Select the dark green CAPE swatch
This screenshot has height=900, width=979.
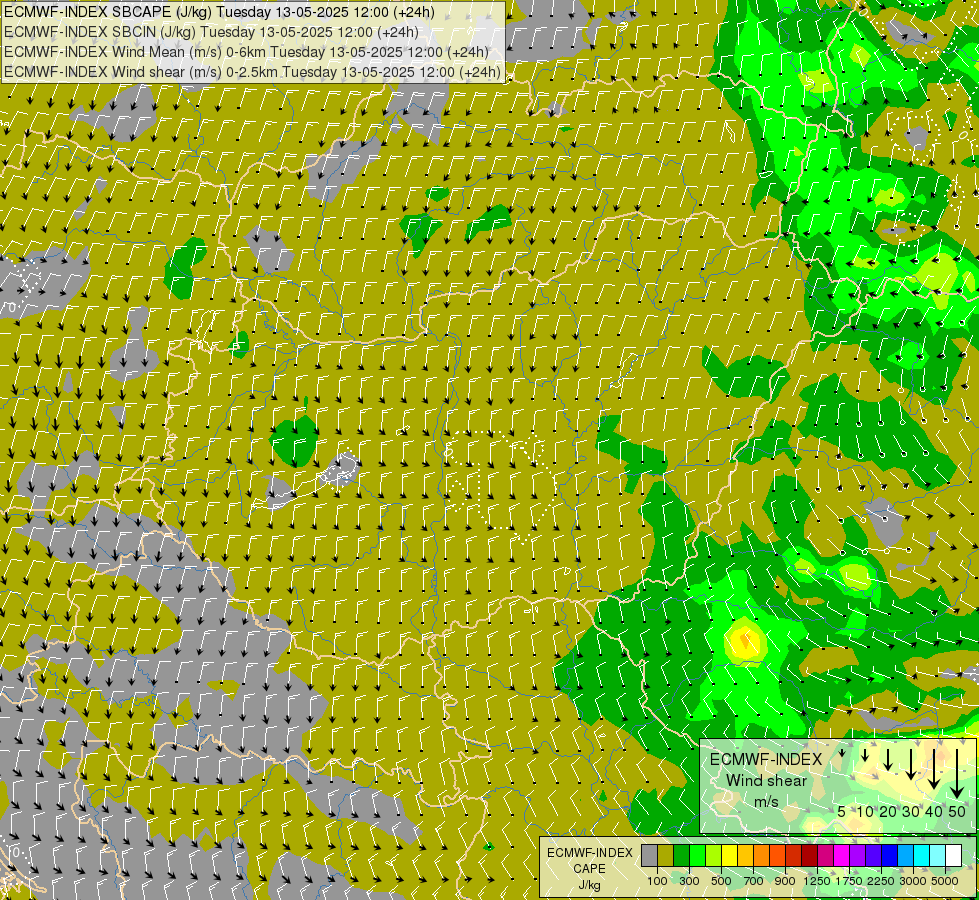[x=682, y=855]
